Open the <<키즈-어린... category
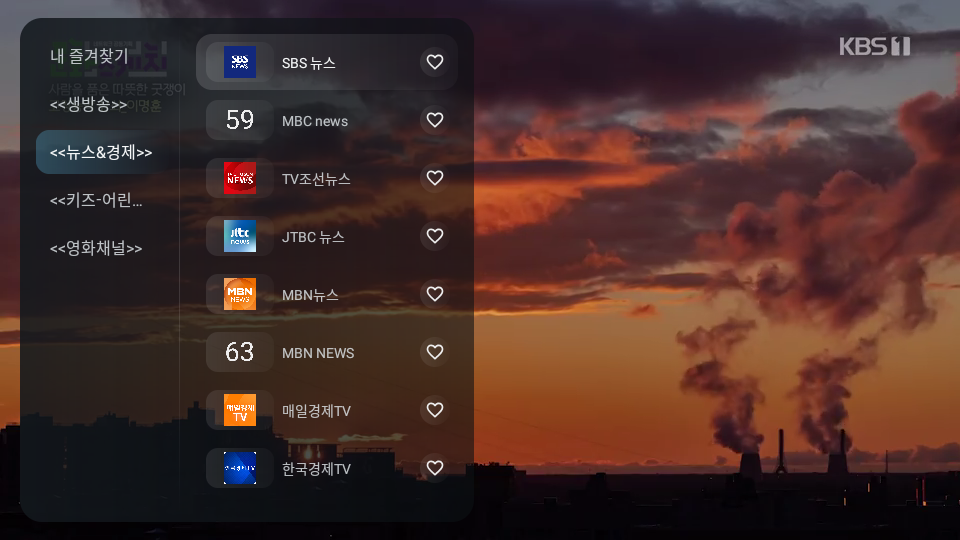 (97, 200)
